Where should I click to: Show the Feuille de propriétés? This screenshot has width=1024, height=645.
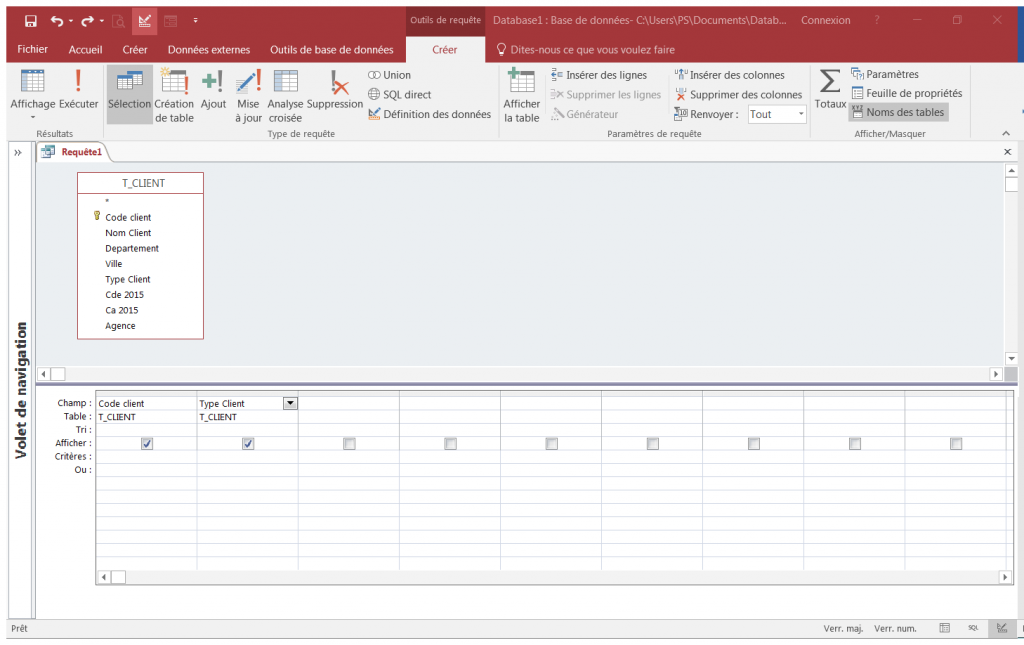pos(906,93)
